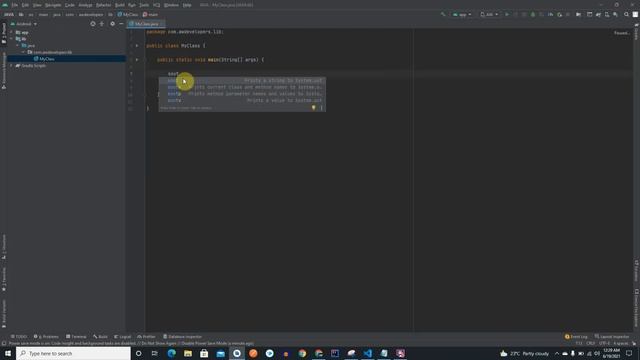Click the user avatar icon in toolbar
The image size is (640, 360).
[x=635, y=14]
